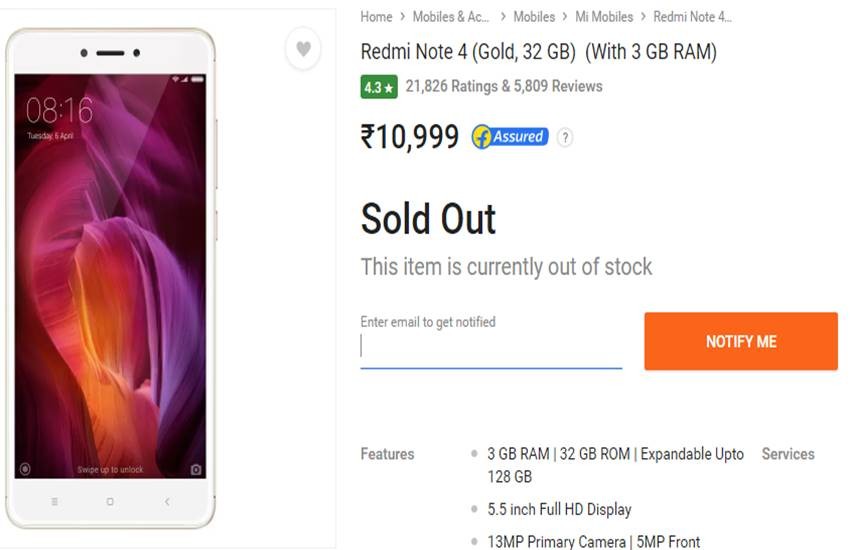The image size is (850, 550).
Task: Click the Flipkart Assured badge
Action: click(510, 137)
